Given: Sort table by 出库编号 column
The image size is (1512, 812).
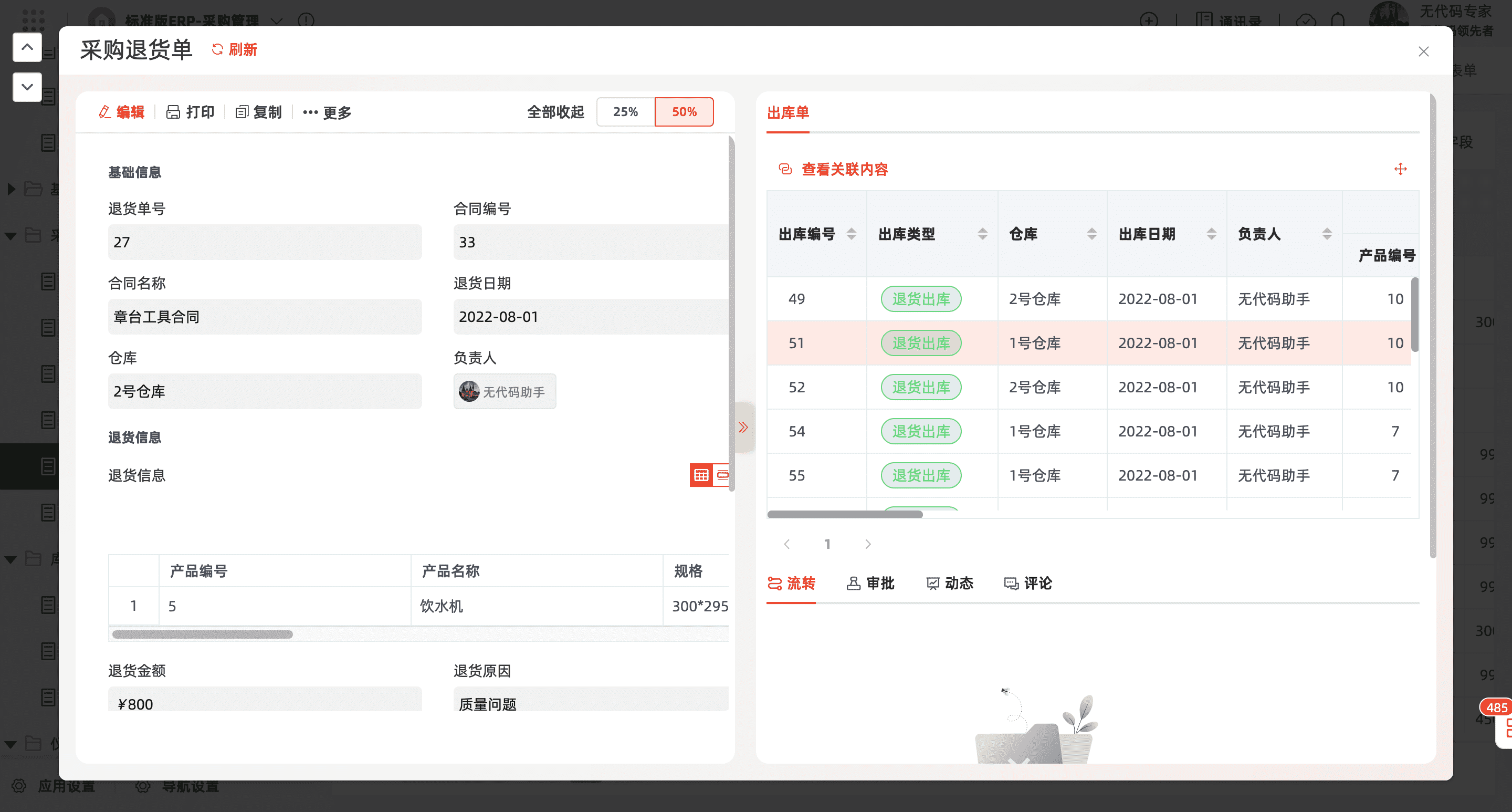Looking at the screenshot, I should 851,234.
